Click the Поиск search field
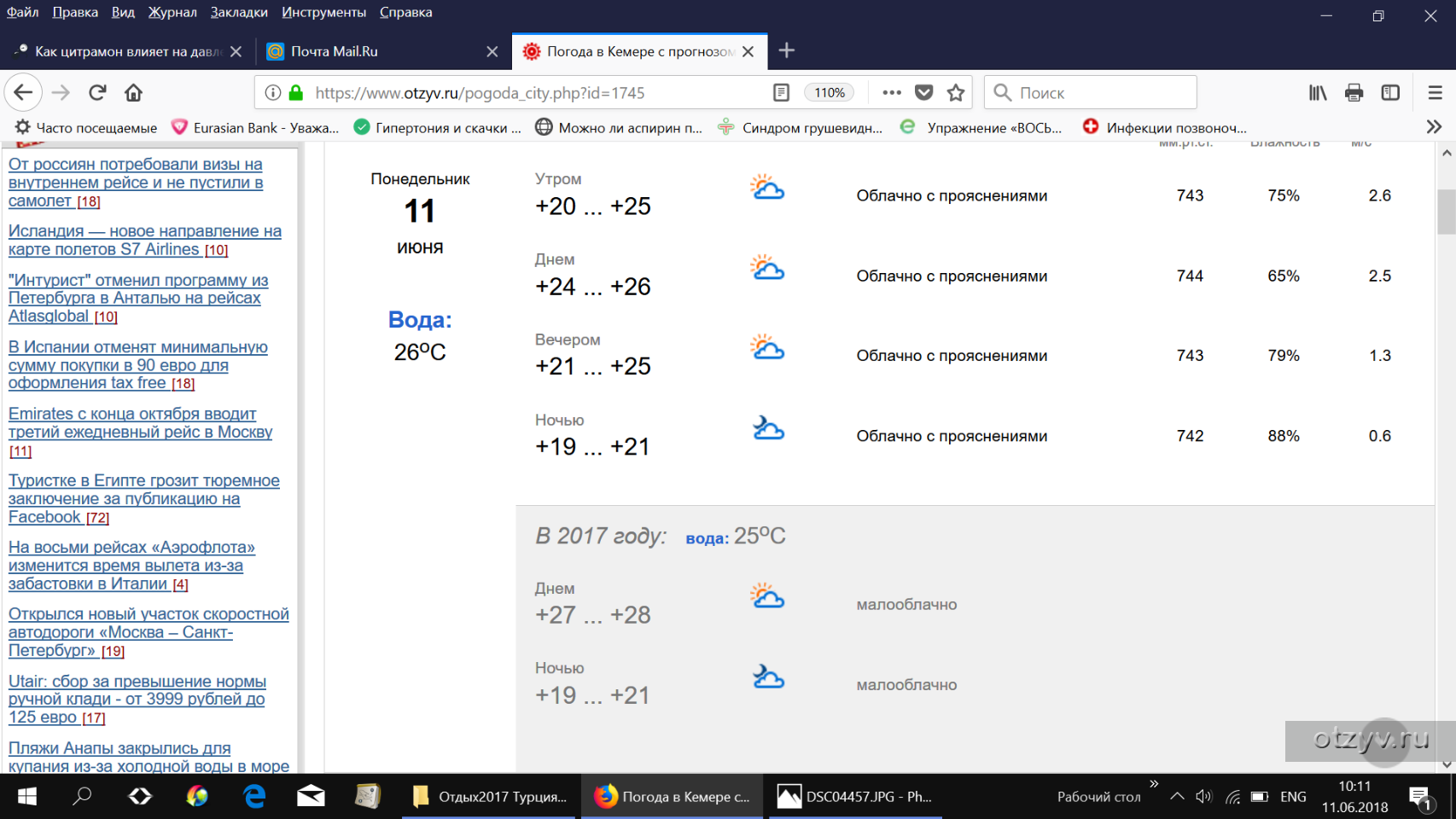 pyautogui.click(x=1091, y=92)
